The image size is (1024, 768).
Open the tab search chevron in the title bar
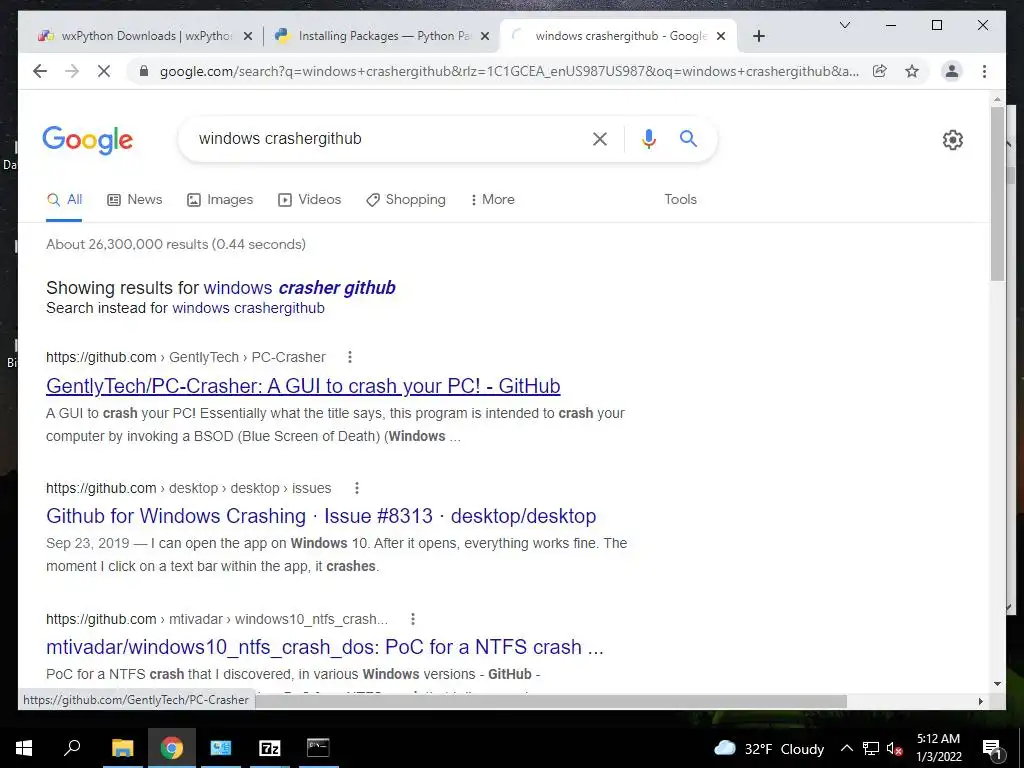[x=844, y=25]
